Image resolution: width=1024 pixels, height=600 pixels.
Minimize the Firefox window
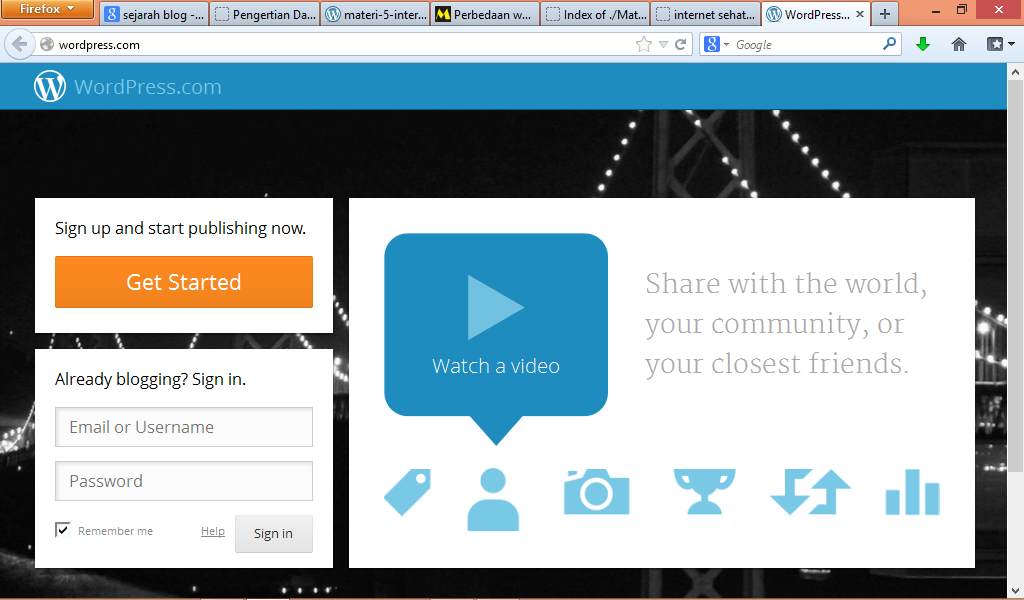(935, 10)
